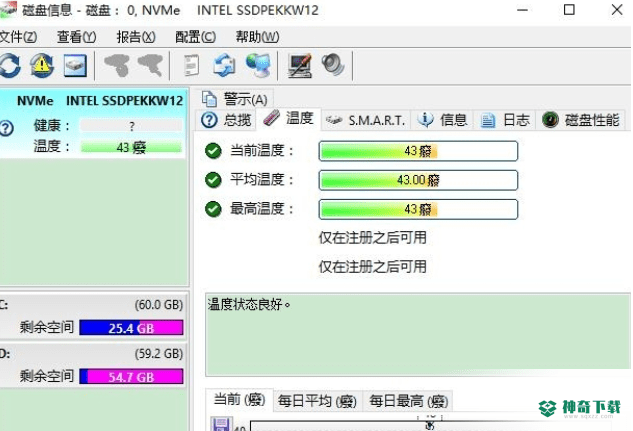Select the 当前 temperature graph tab
The width and height of the screenshot is (633, 431).
(x=239, y=400)
